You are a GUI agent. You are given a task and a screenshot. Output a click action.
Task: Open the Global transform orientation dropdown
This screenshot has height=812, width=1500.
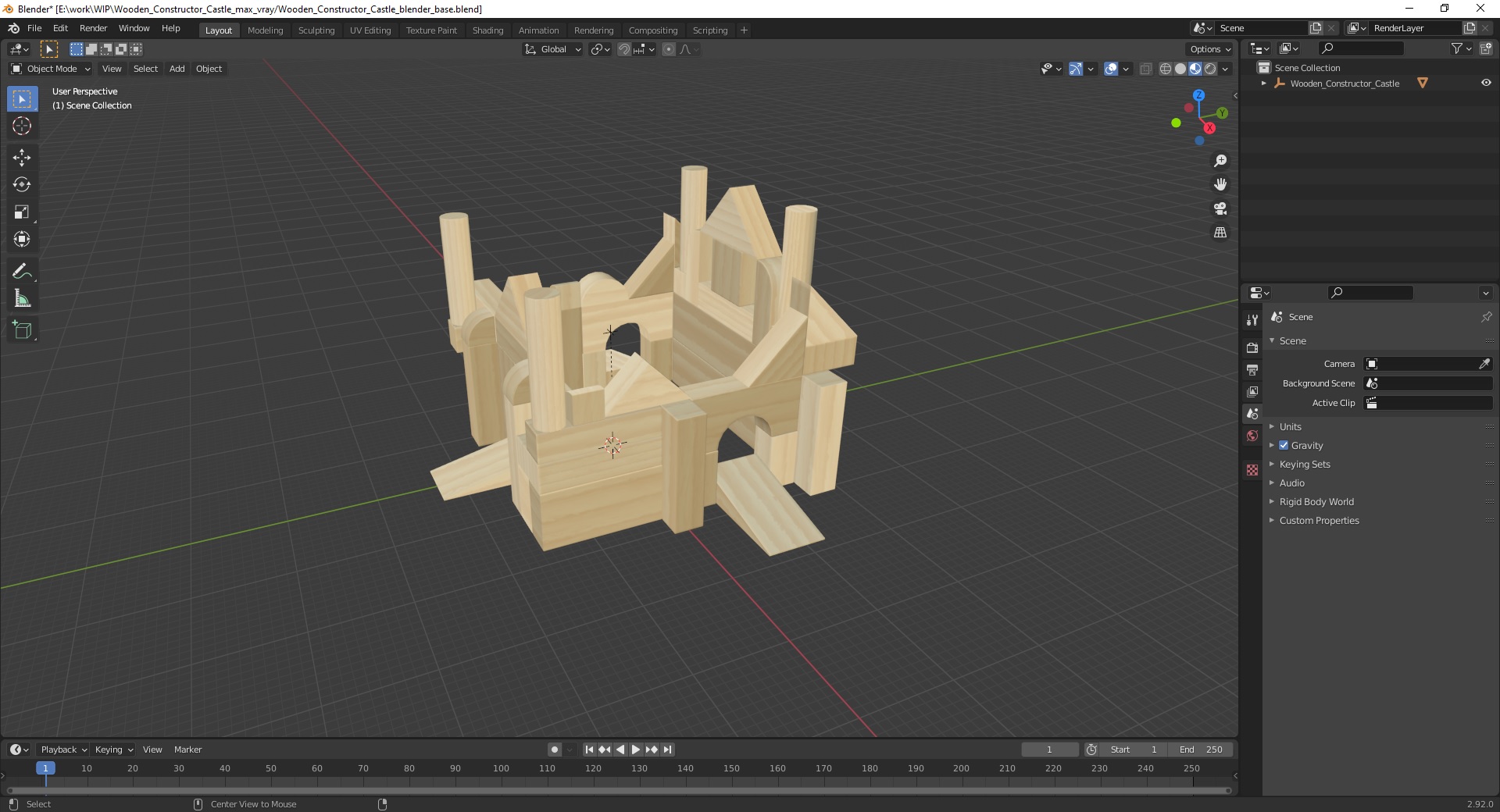(552, 49)
